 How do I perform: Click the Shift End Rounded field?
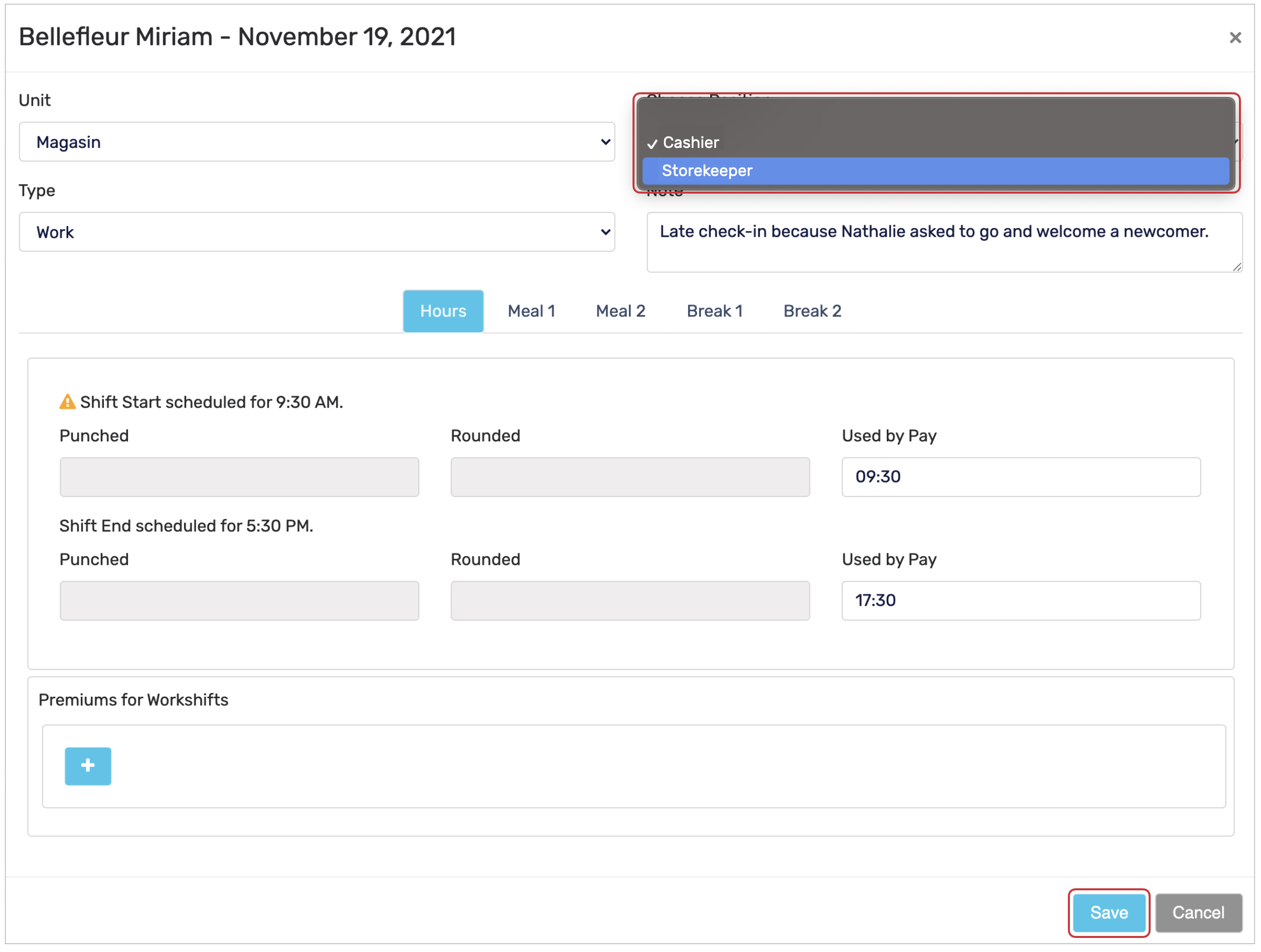click(x=630, y=600)
